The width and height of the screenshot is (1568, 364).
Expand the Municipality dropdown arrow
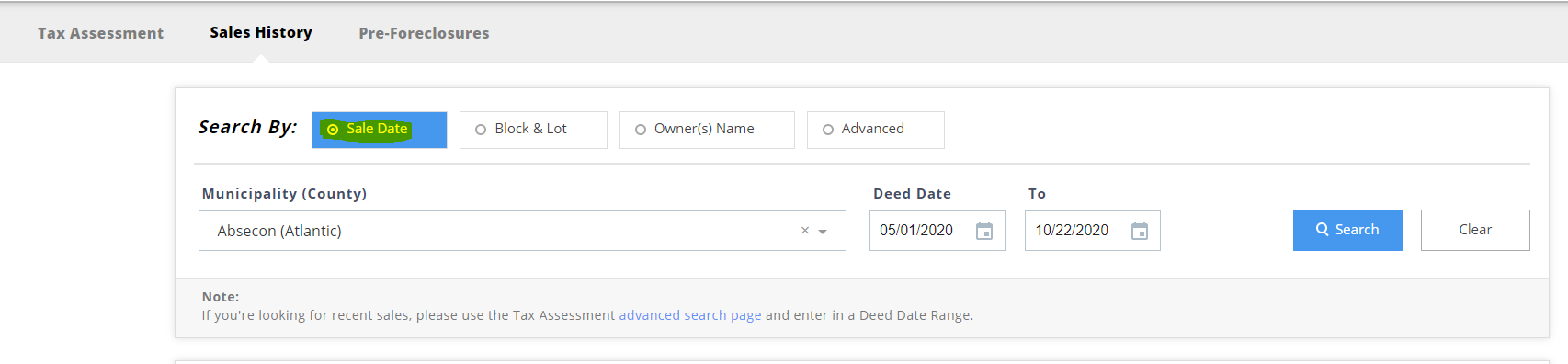[x=823, y=232]
